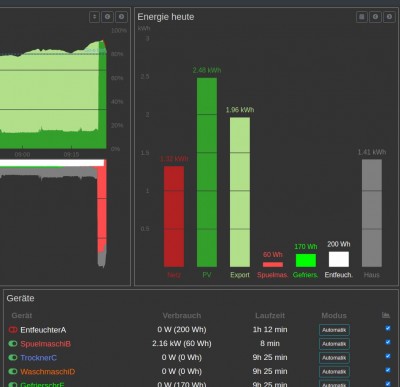
Task: Click the '1h 12 min' runtime value
Action: click(x=270, y=330)
